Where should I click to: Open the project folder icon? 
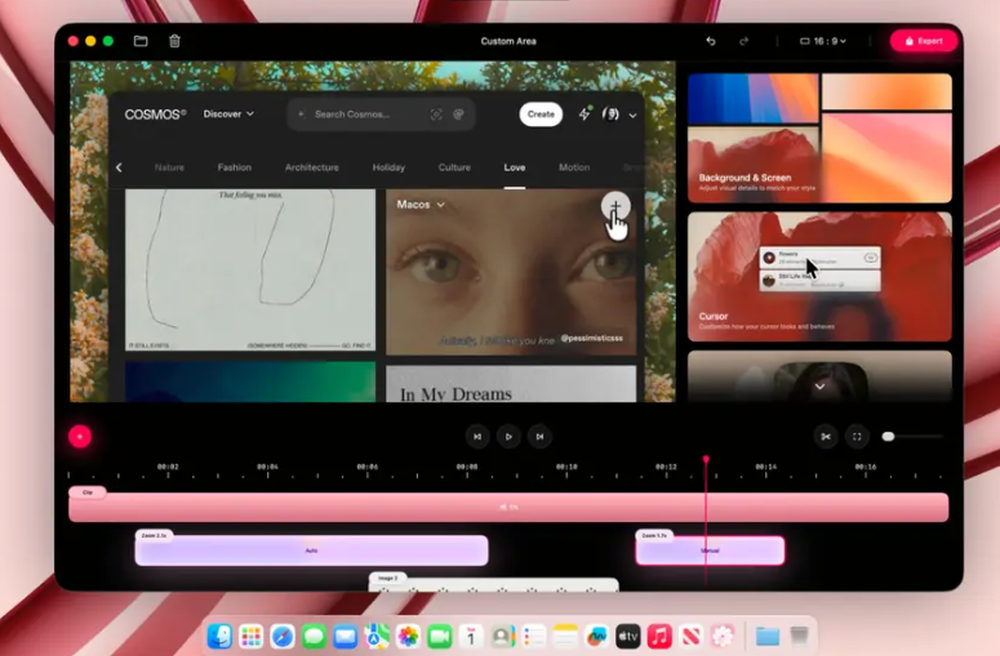tap(139, 41)
